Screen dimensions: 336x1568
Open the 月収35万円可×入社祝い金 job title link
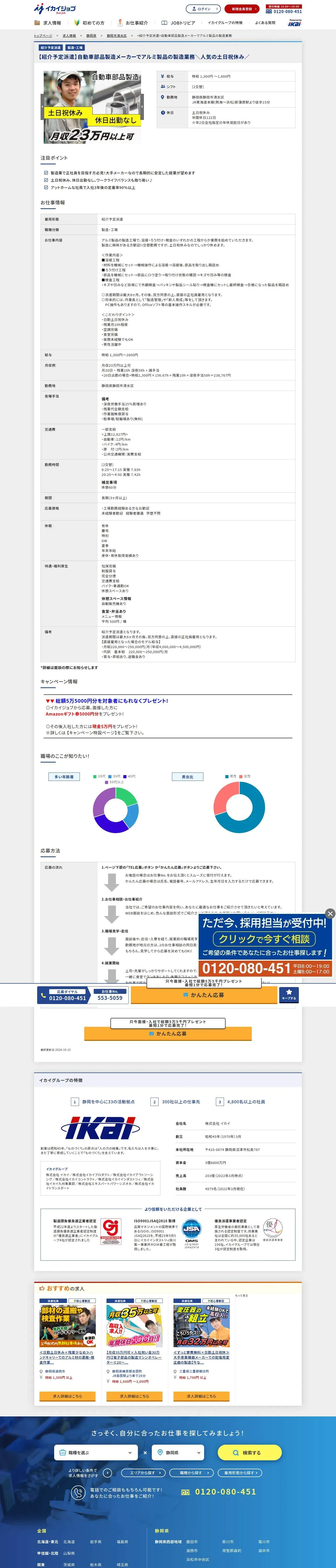[134, 1357]
